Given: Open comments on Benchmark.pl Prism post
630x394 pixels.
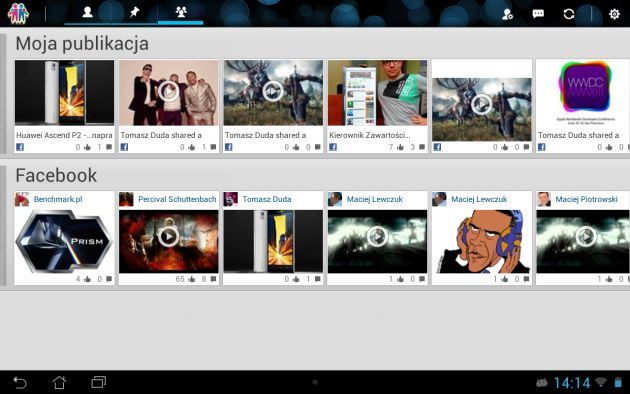Looking at the screenshot, I should click(x=109, y=279).
